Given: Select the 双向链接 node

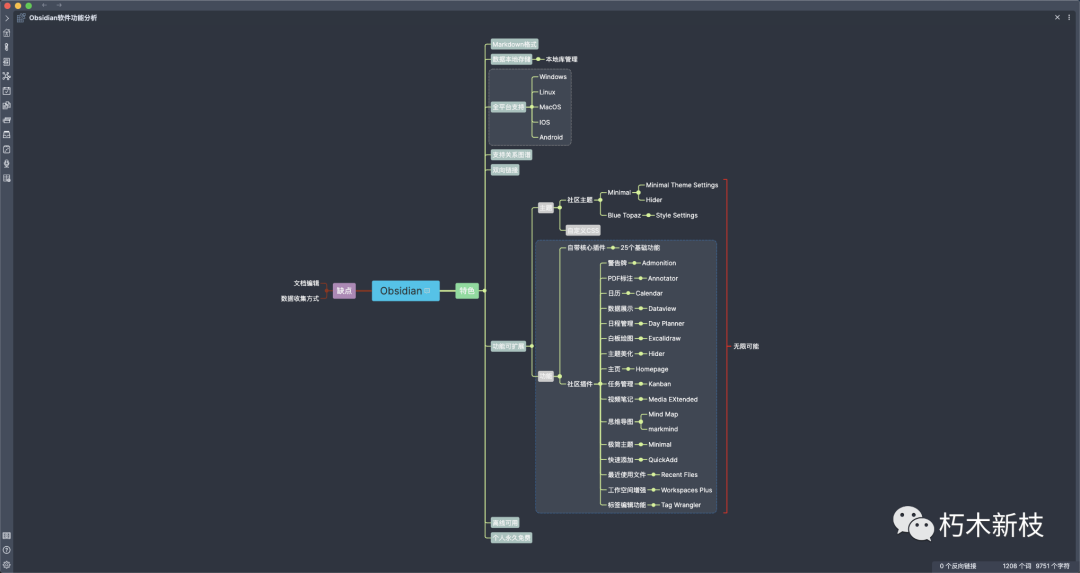Looking at the screenshot, I should pyautogui.click(x=505, y=170).
